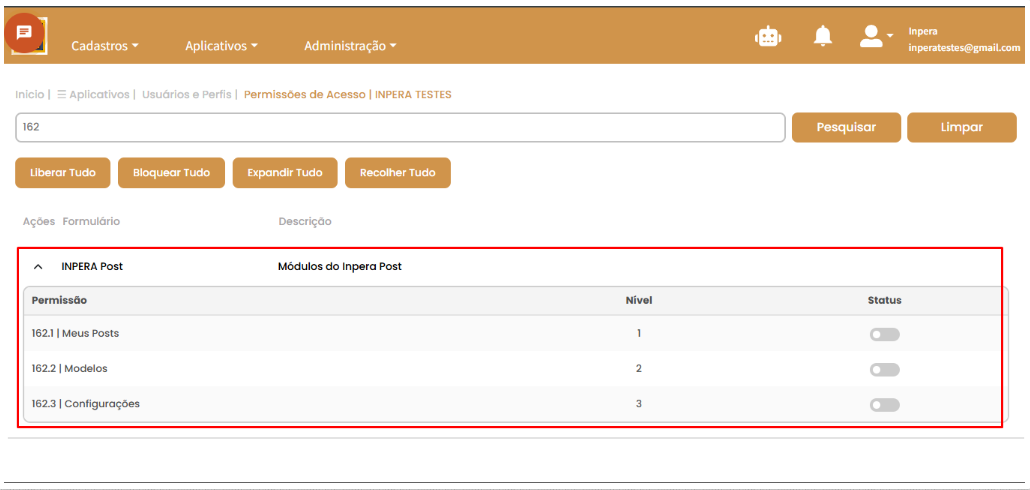Enable status switch for 162.2 Modelos
This screenshot has height=490, width=1030.
tap(884, 370)
